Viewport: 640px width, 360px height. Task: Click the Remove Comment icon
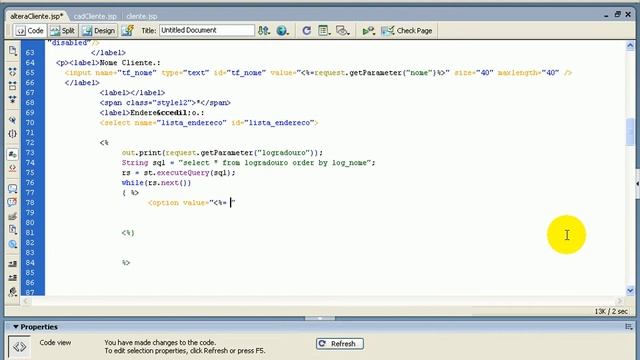point(13,202)
